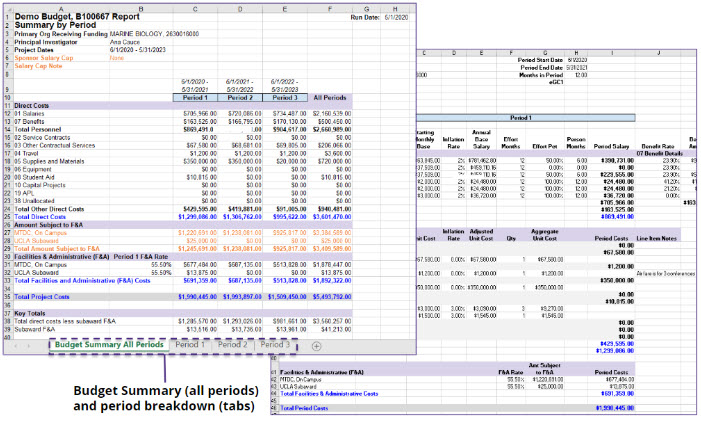Click the 'Total Project Costs' row label
Image resolution: width=701 pixels, height=421 pixels.
(x=42, y=297)
